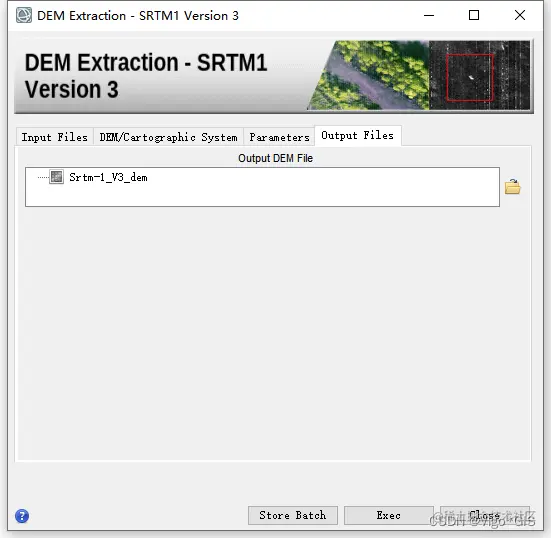Close the window with the X button
This screenshot has height=538, width=551.
click(x=520, y=15)
